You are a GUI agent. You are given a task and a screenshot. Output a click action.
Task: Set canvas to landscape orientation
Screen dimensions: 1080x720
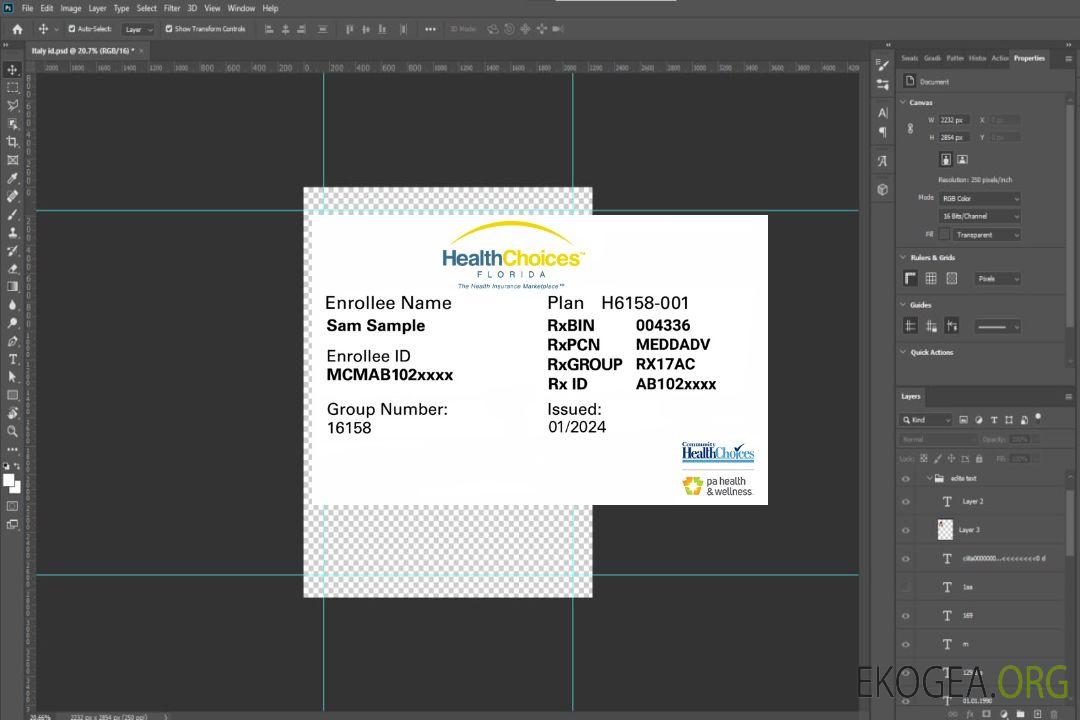(x=962, y=159)
